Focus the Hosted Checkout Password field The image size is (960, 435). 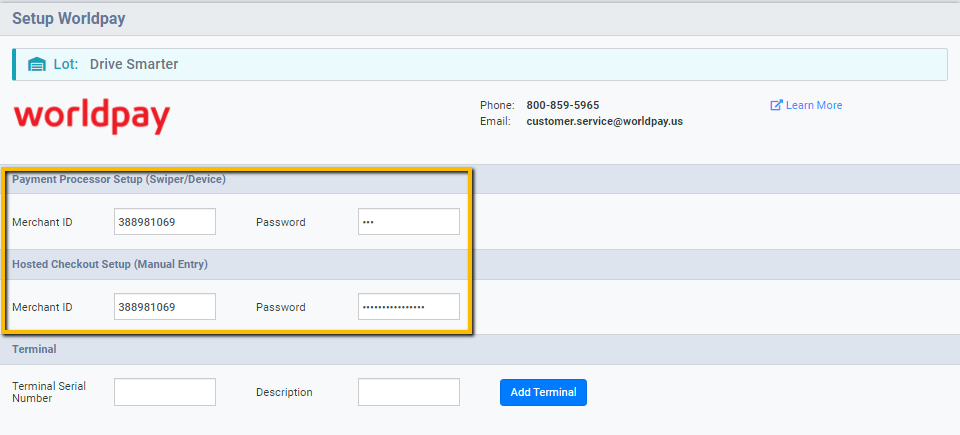tap(409, 306)
